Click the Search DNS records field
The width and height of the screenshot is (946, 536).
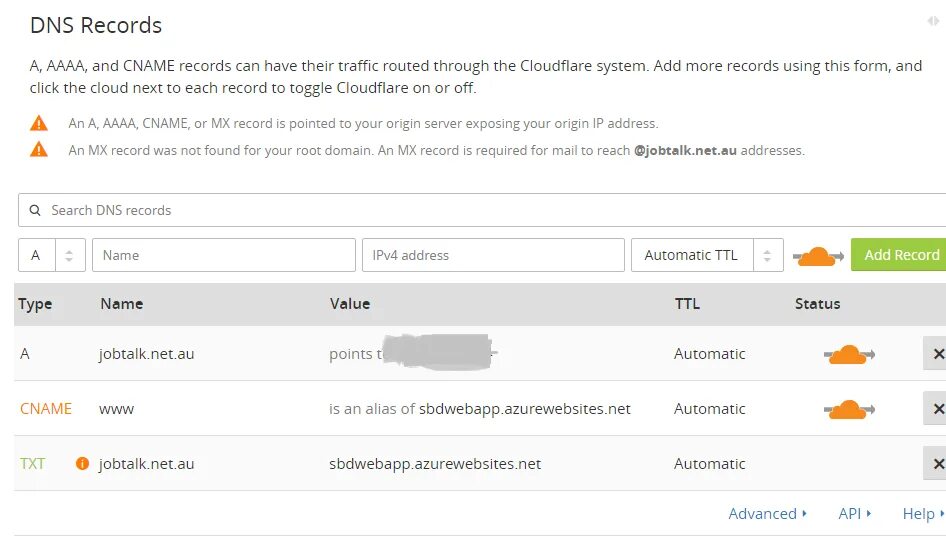[x=483, y=210]
